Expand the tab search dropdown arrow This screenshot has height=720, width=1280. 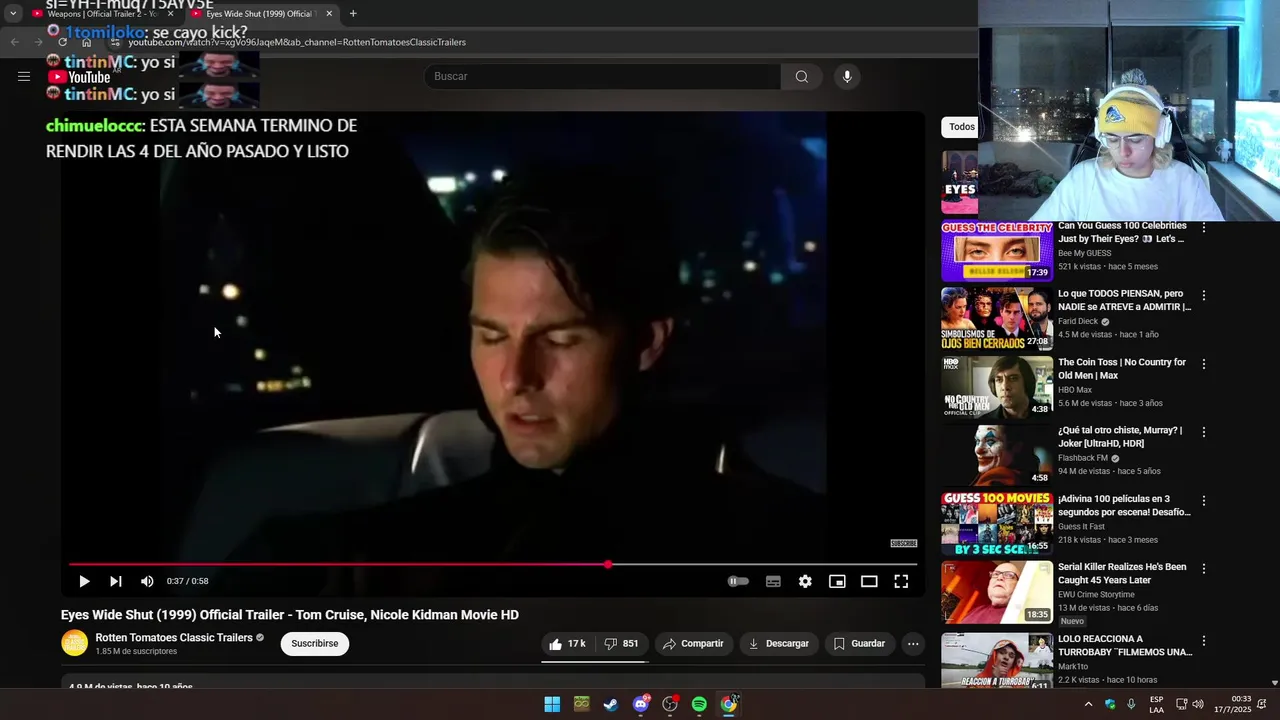[x=13, y=14]
